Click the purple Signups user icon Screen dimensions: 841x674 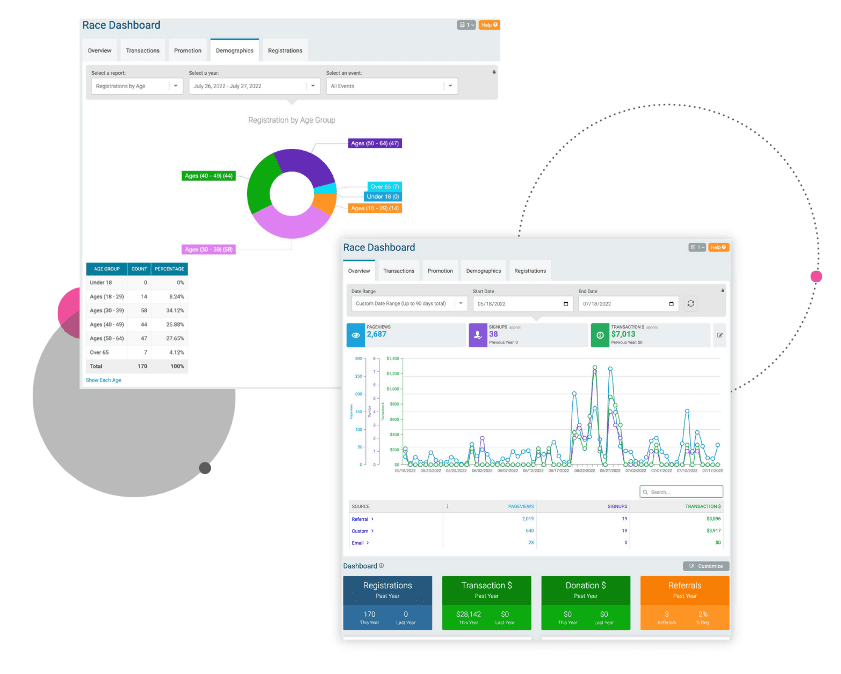click(x=478, y=335)
